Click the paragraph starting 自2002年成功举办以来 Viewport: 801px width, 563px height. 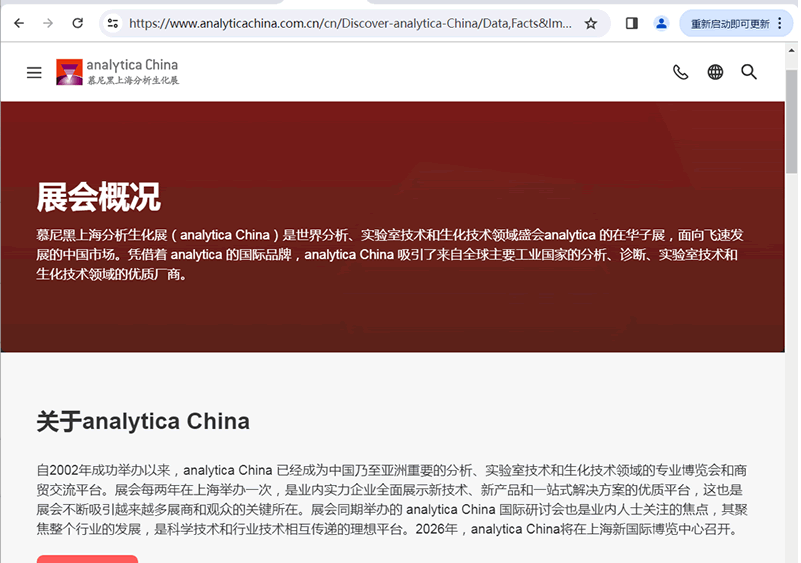392,499
